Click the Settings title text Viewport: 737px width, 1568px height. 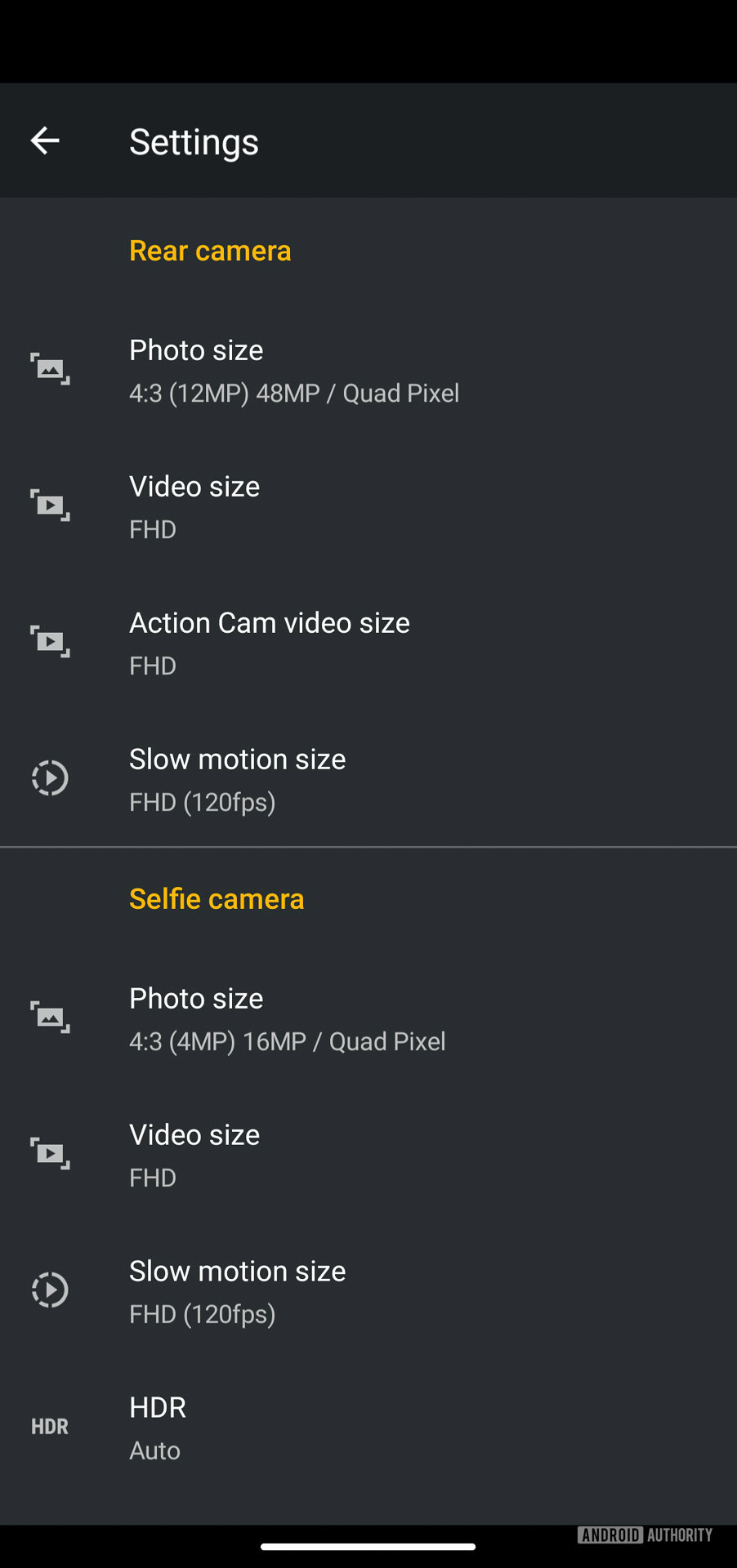tap(194, 142)
